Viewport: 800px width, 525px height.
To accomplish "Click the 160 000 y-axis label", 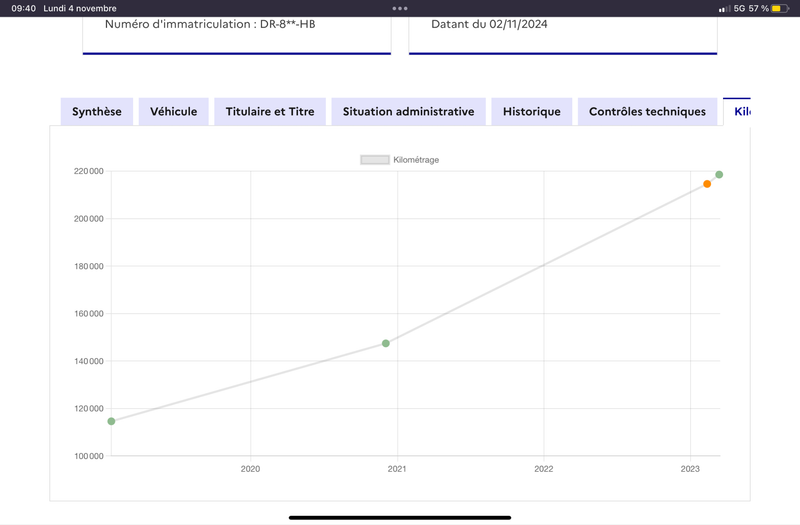I will pyautogui.click(x=89, y=314).
